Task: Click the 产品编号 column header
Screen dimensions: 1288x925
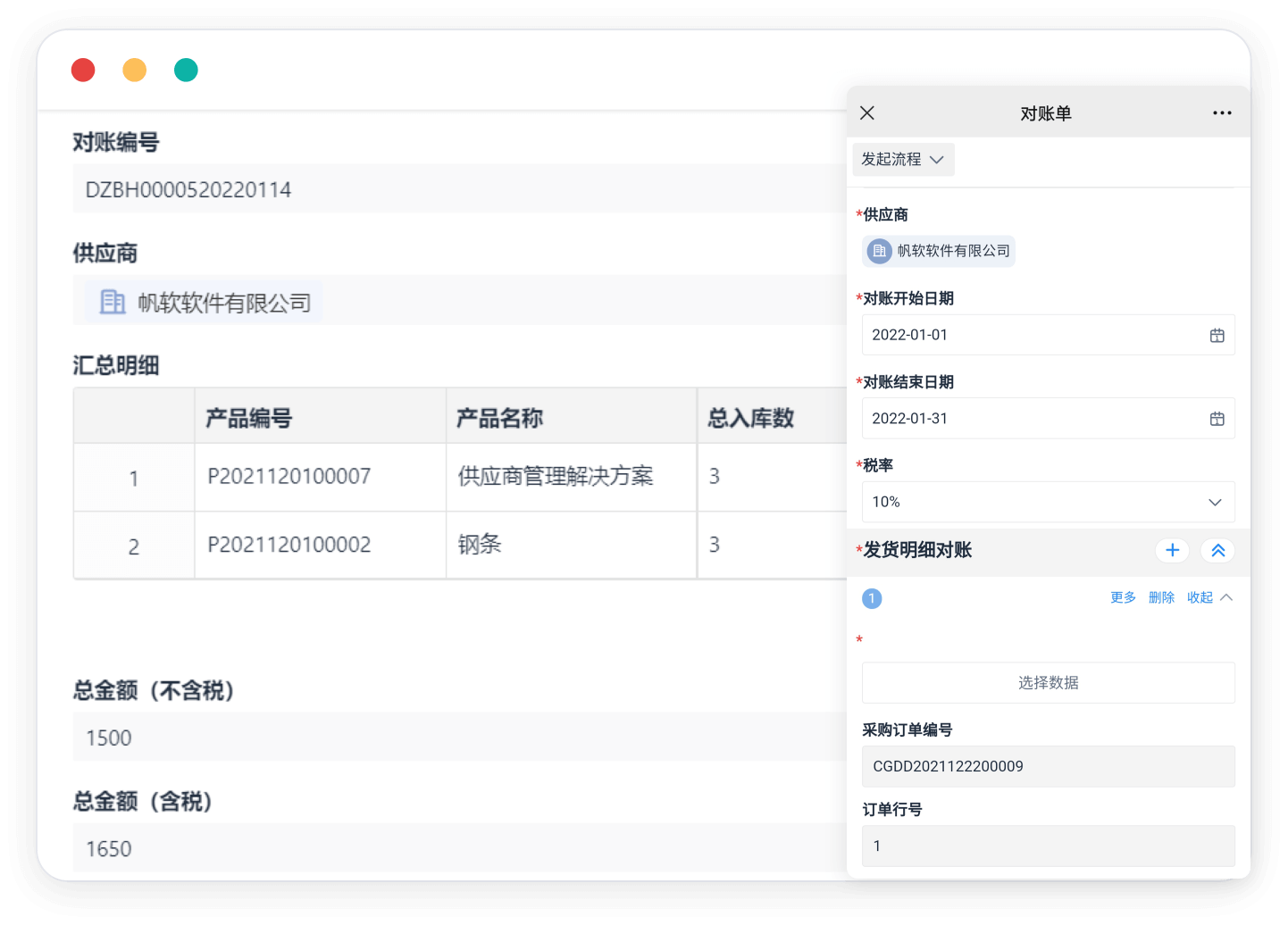Action: coord(249,418)
